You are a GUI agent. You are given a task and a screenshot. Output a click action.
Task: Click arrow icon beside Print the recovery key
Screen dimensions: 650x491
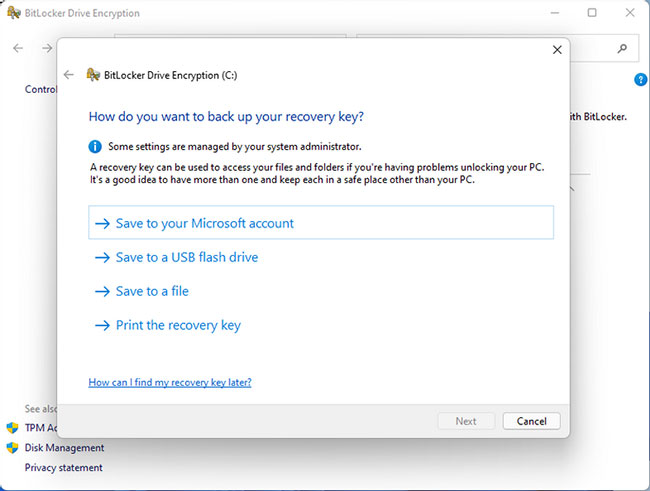(x=102, y=326)
